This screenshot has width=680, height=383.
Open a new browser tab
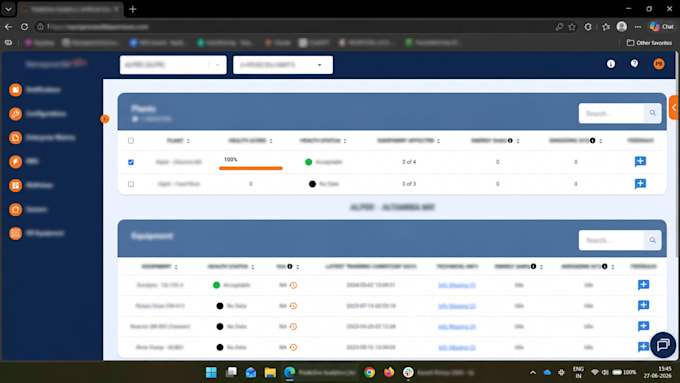133,9
